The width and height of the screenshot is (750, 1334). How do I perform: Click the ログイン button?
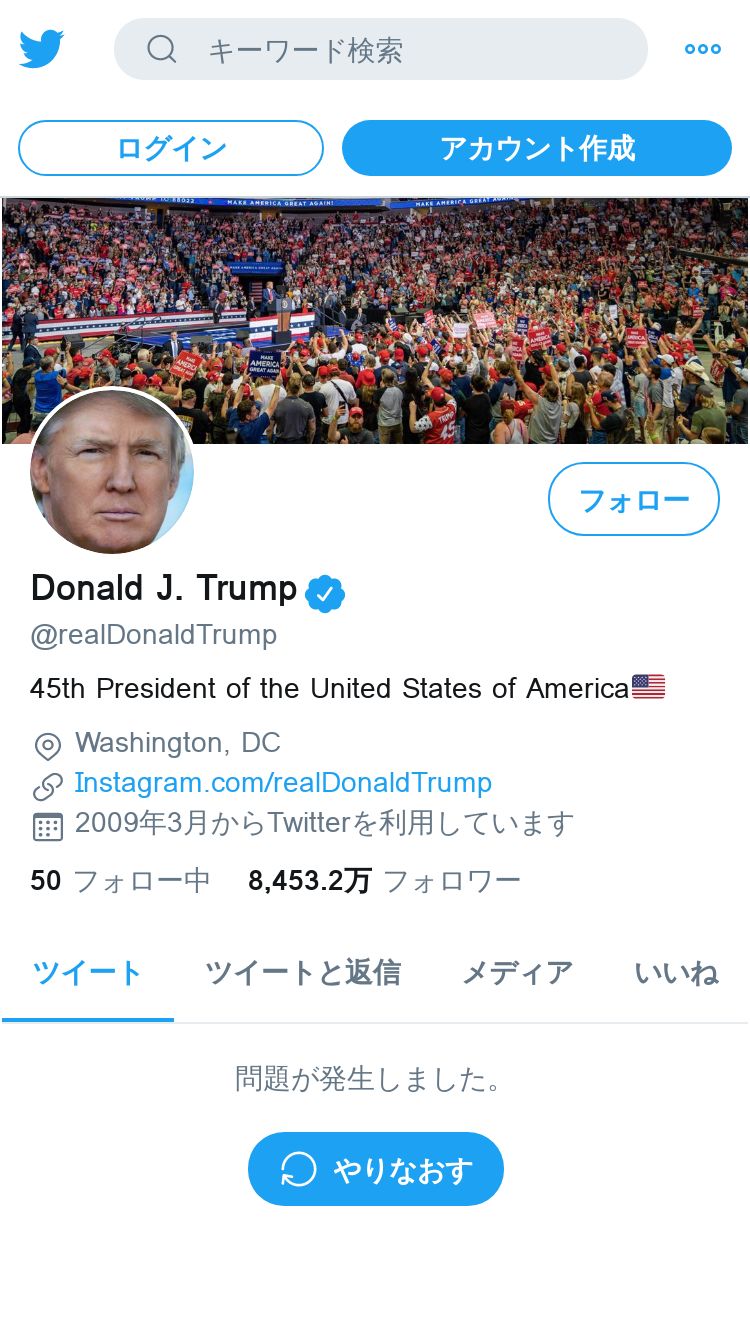[x=171, y=148]
